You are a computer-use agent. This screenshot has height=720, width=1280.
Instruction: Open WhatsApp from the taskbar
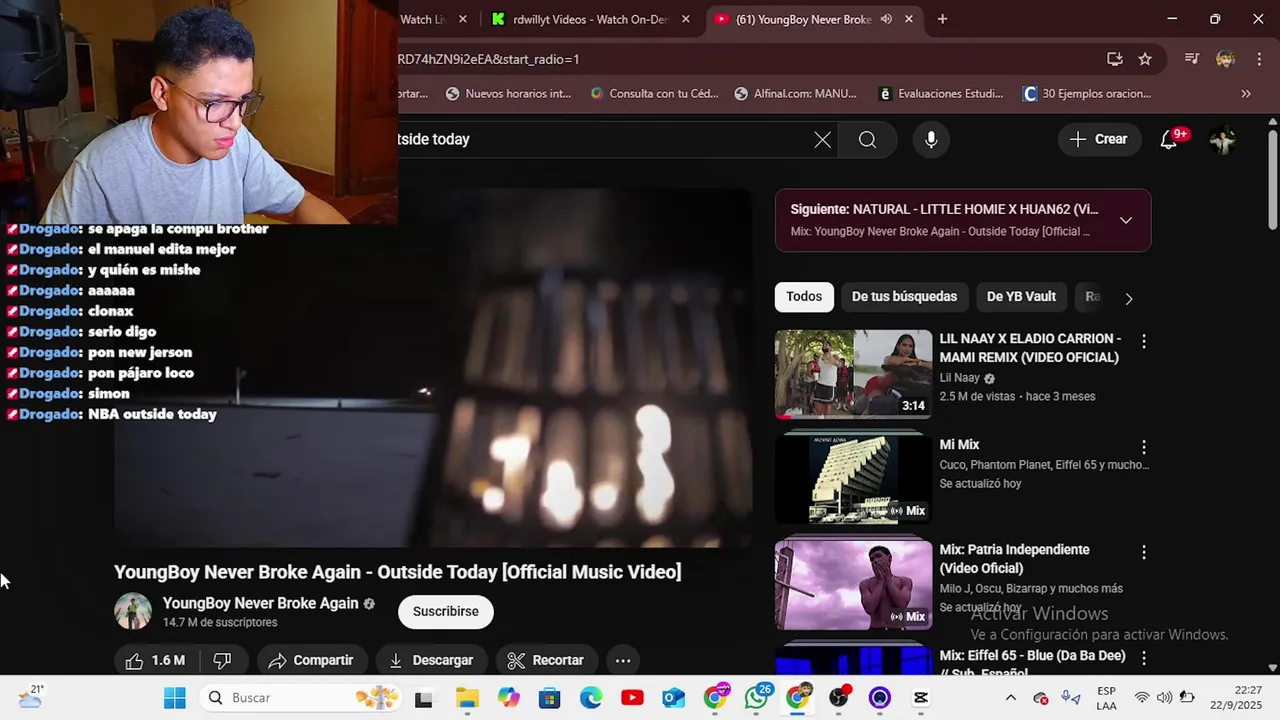pyautogui.click(x=757, y=698)
